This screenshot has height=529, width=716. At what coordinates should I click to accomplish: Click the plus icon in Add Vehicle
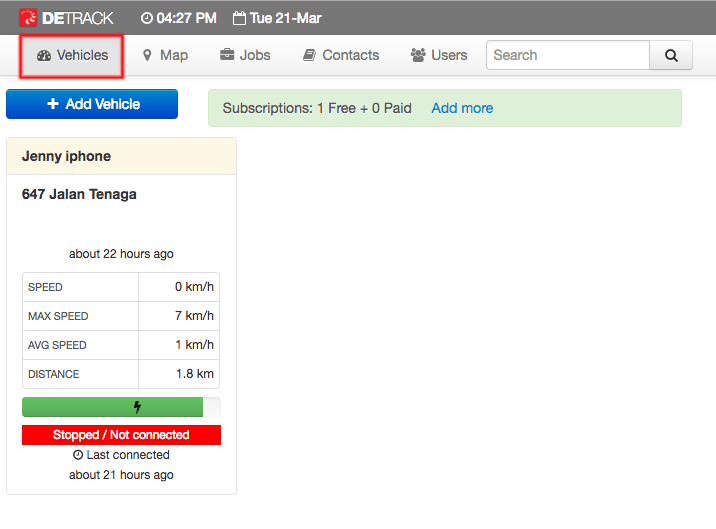pos(52,104)
